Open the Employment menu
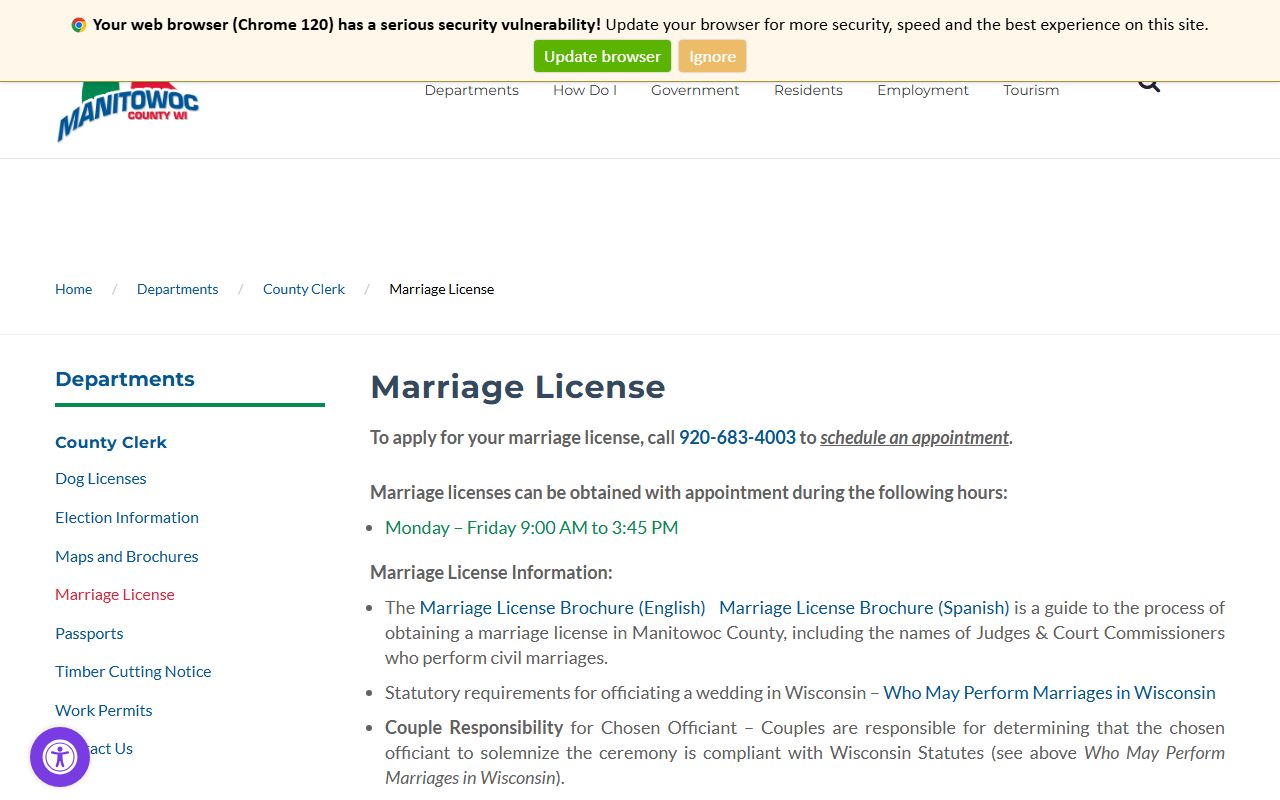Screen dimensions: 1280x800 pos(923,90)
